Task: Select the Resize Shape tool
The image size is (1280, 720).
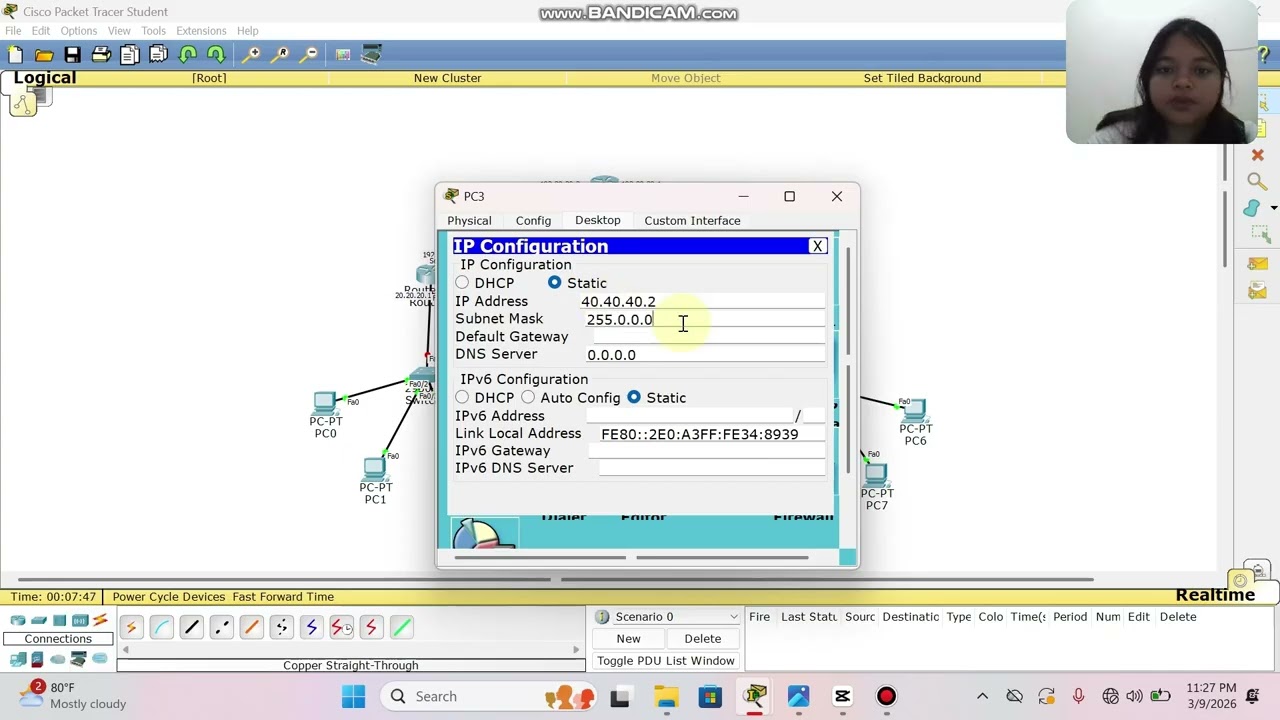Action: pos(1259,233)
